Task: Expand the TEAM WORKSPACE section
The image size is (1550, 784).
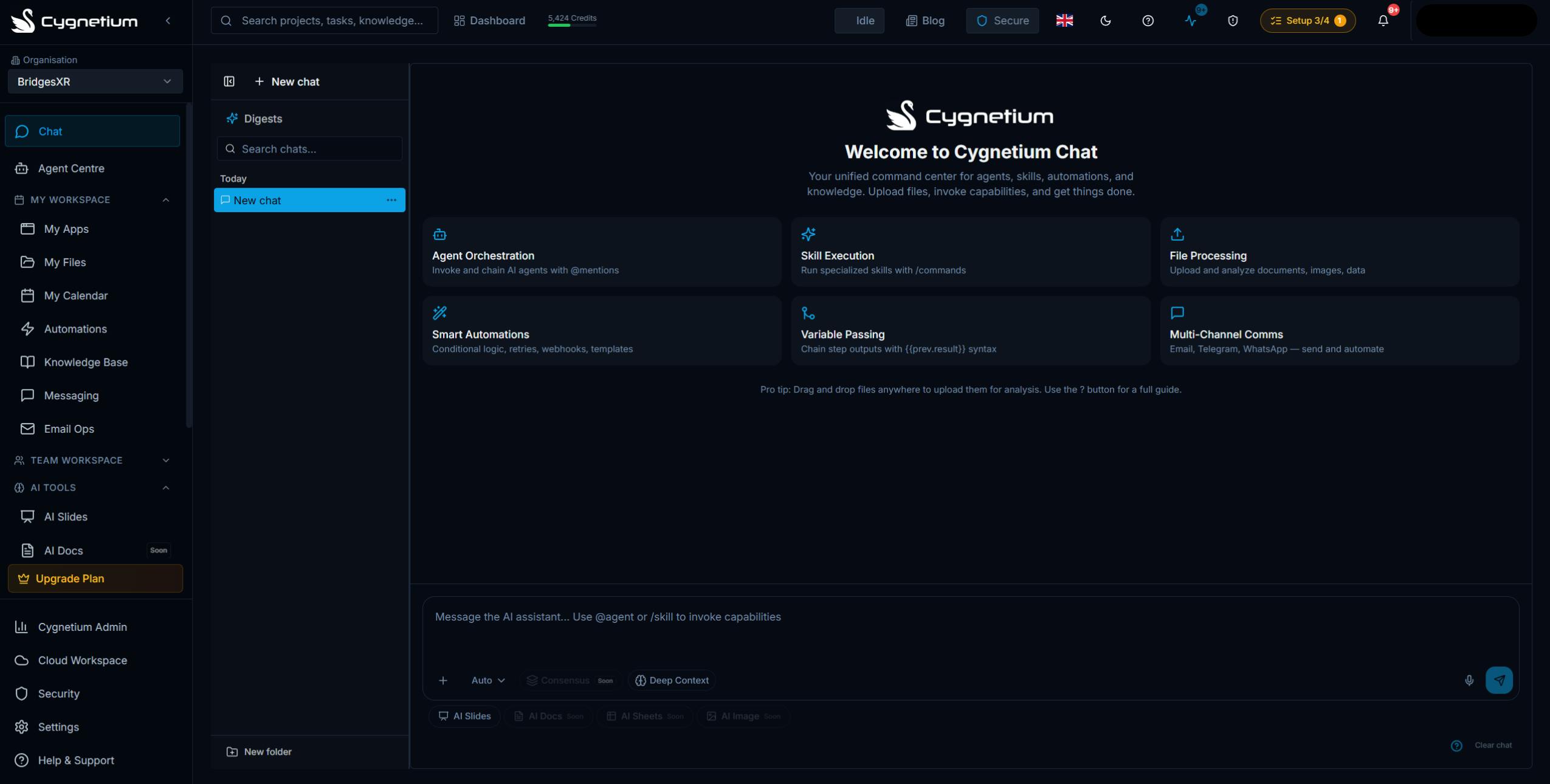Action: [x=92, y=460]
